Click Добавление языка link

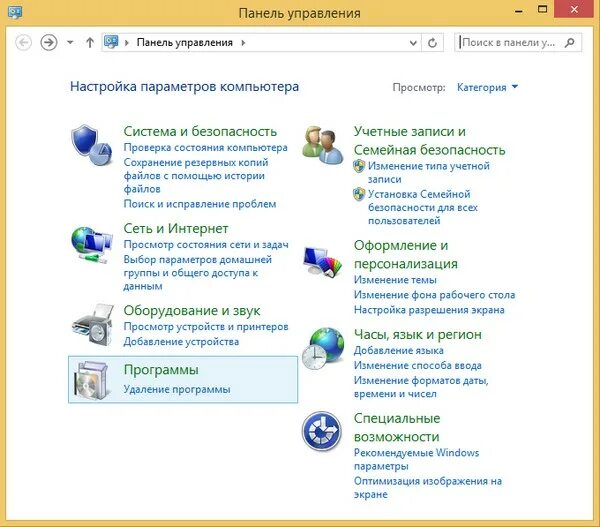point(399,351)
